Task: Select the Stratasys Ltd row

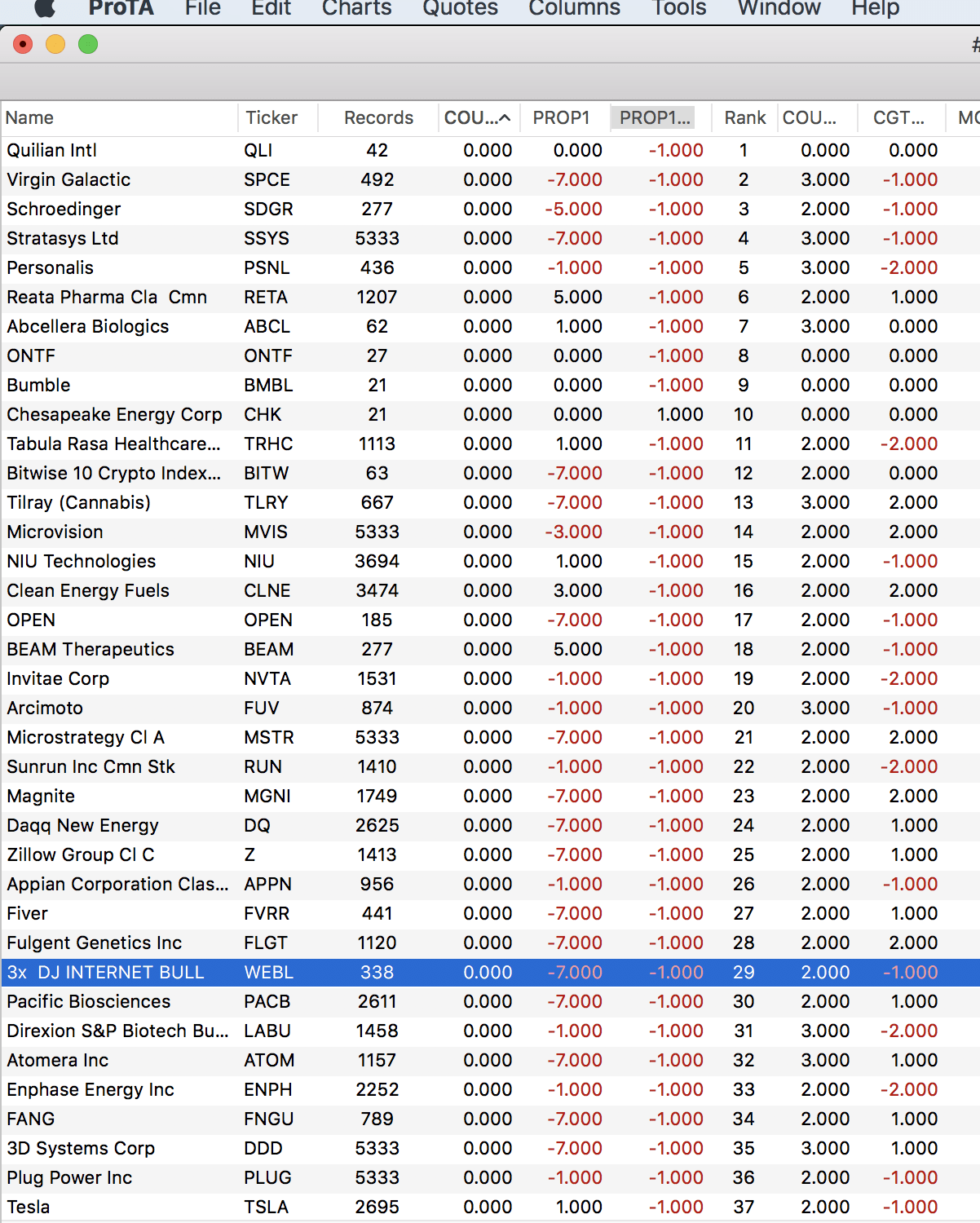Action: (x=490, y=239)
